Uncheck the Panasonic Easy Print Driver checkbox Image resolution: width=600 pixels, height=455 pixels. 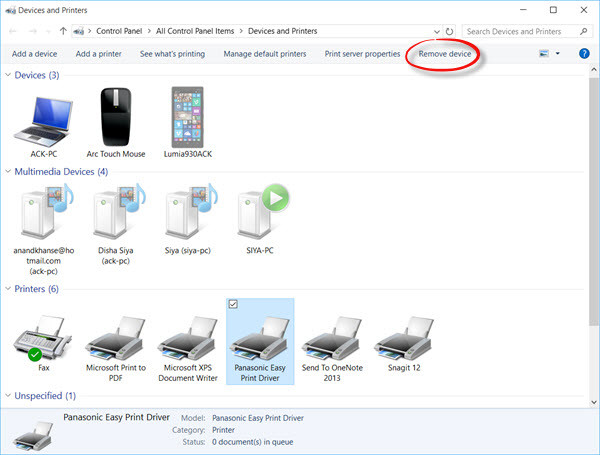pyautogui.click(x=233, y=304)
